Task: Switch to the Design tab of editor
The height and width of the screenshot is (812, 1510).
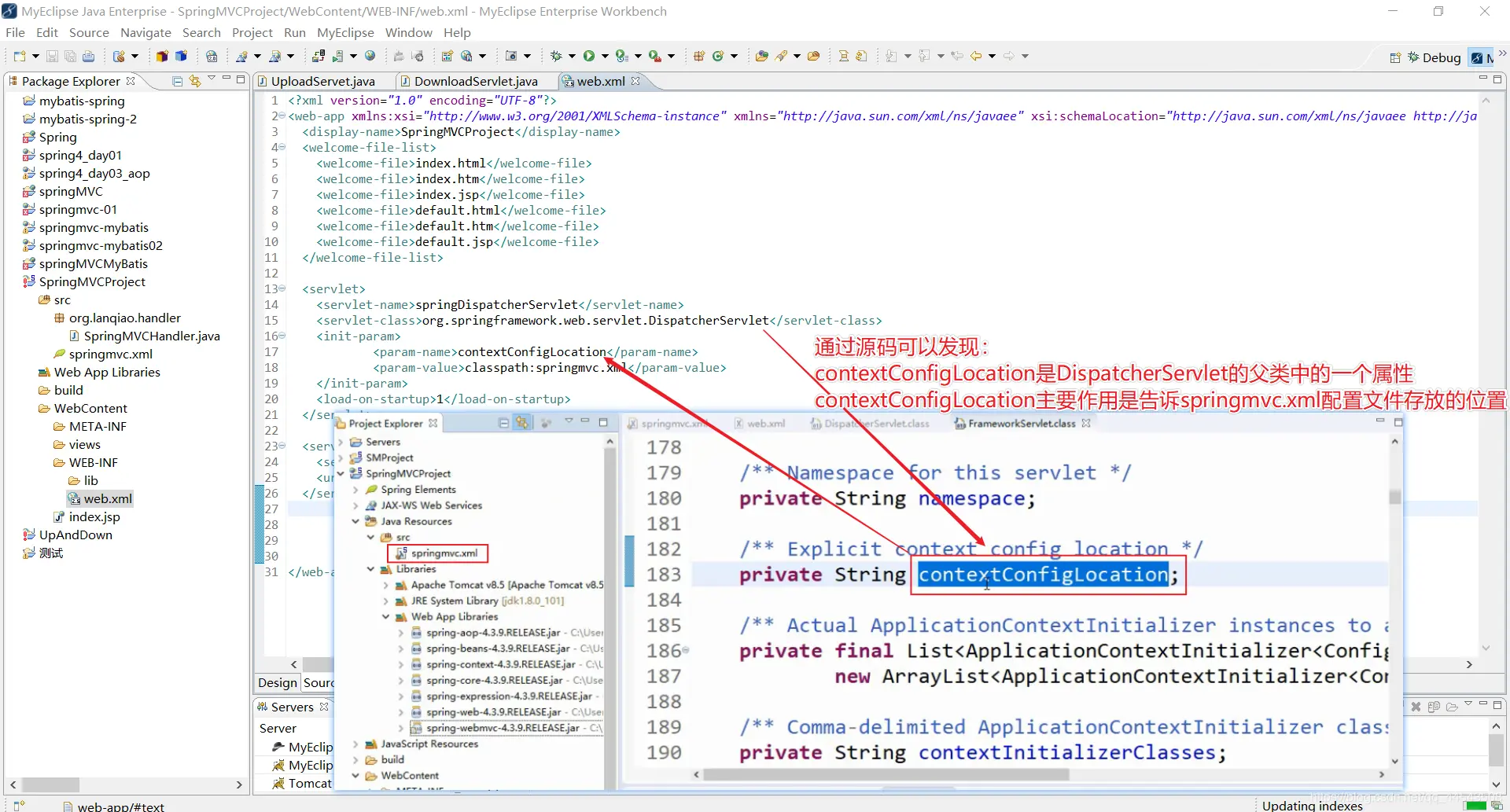Action: pos(278,682)
